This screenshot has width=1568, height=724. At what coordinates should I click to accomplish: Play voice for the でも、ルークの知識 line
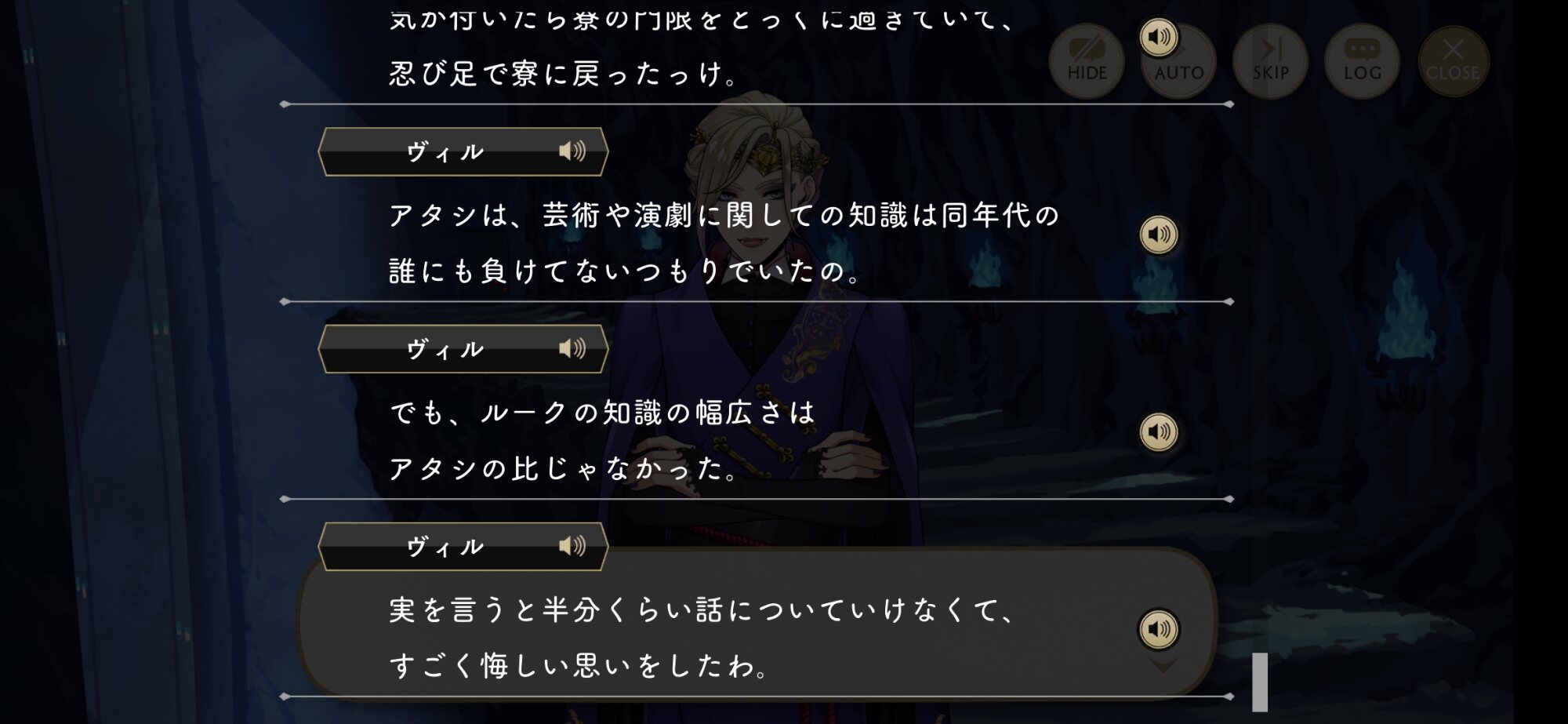pos(1159,431)
